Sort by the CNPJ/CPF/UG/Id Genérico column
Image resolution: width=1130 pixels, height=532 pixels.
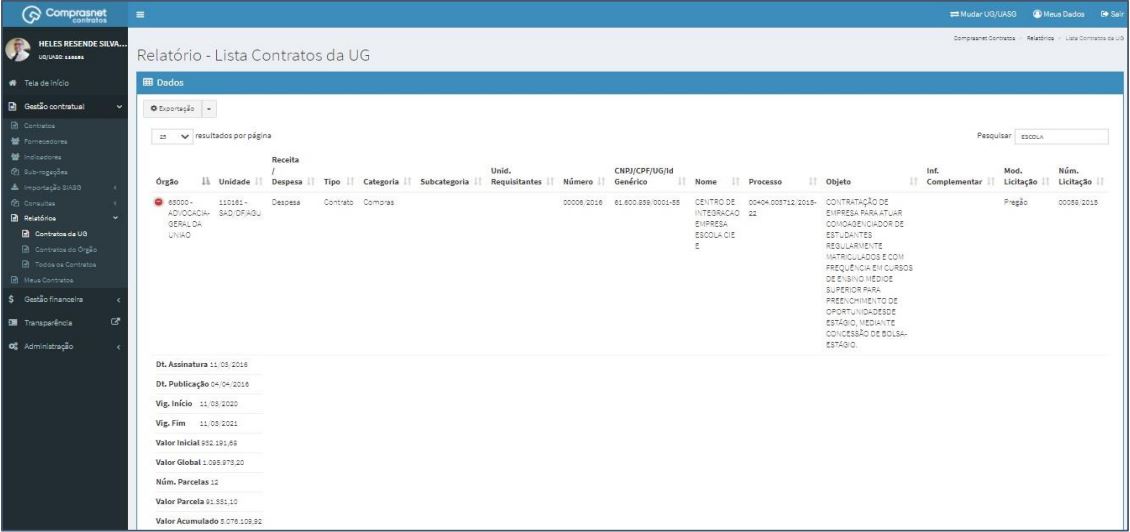pos(651,176)
